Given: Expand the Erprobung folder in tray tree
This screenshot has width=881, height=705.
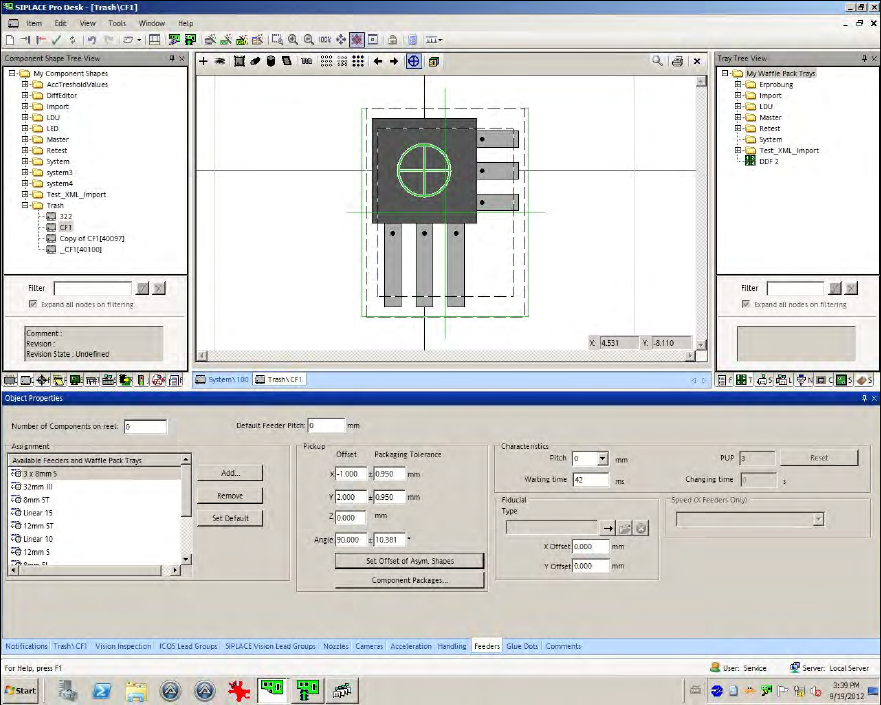Looking at the screenshot, I should pyautogui.click(x=739, y=84).
